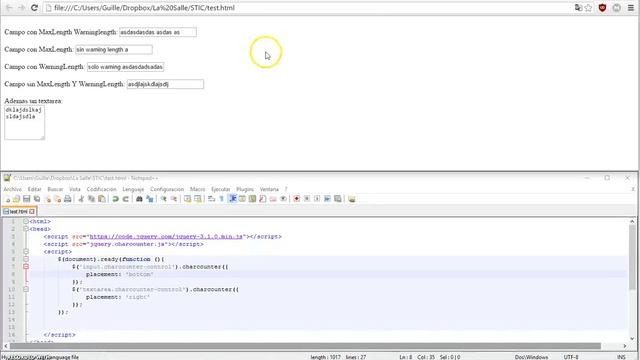Open the Vista menu
This screenshot has height=360, width=640.
(75, 189)
